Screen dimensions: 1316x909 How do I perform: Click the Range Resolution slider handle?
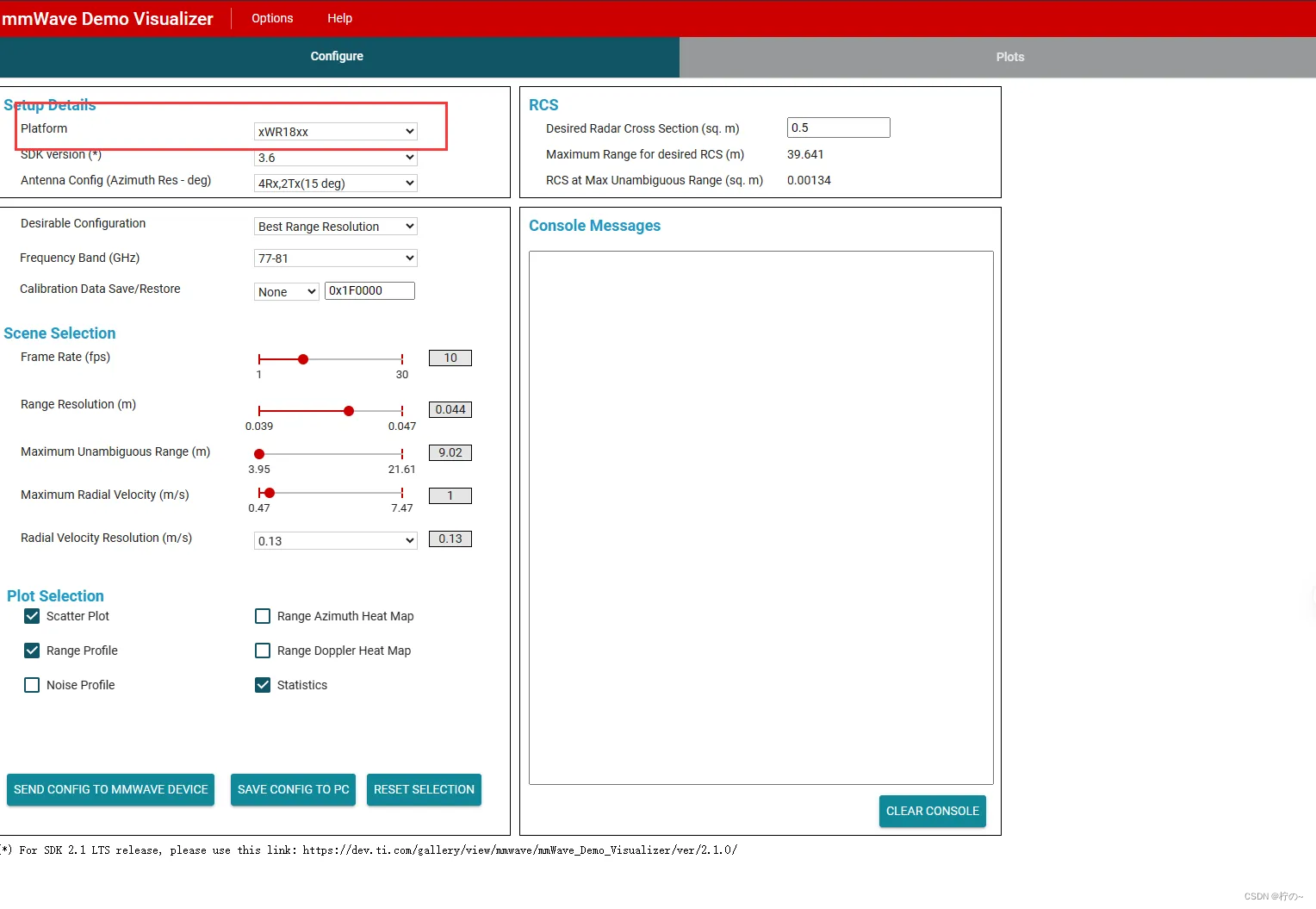click(349, 411)
